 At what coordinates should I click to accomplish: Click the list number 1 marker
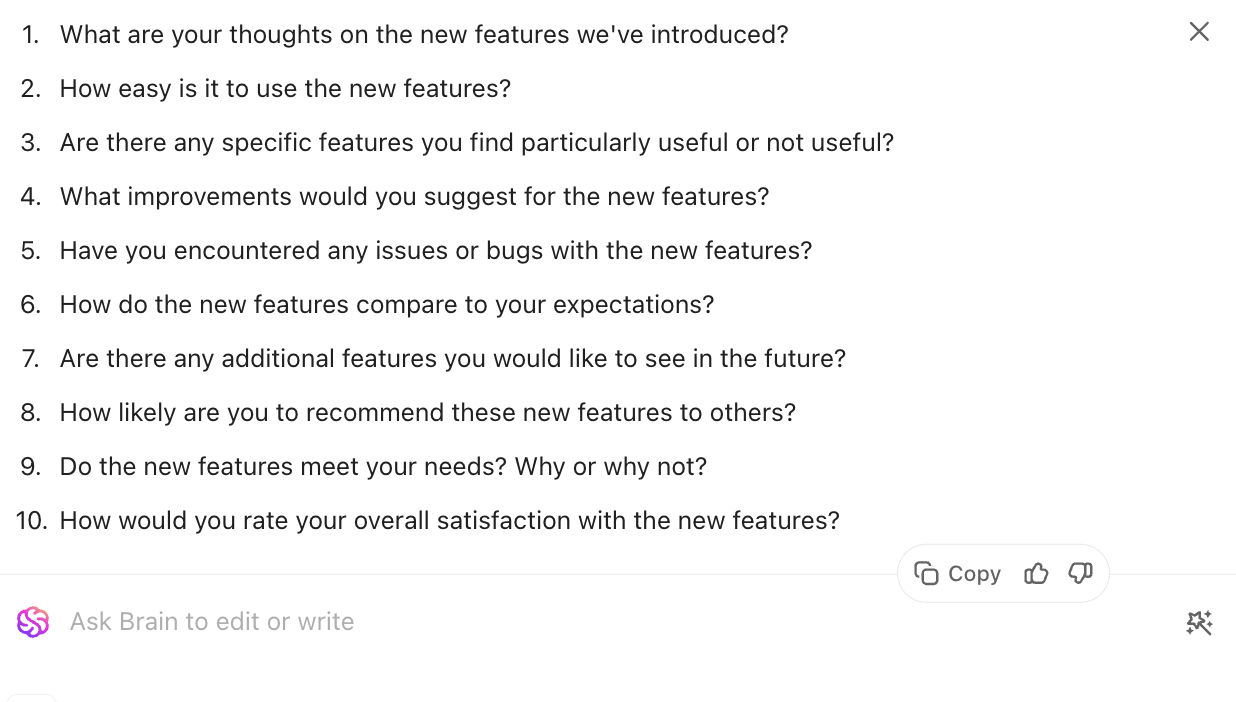(30, 34)
